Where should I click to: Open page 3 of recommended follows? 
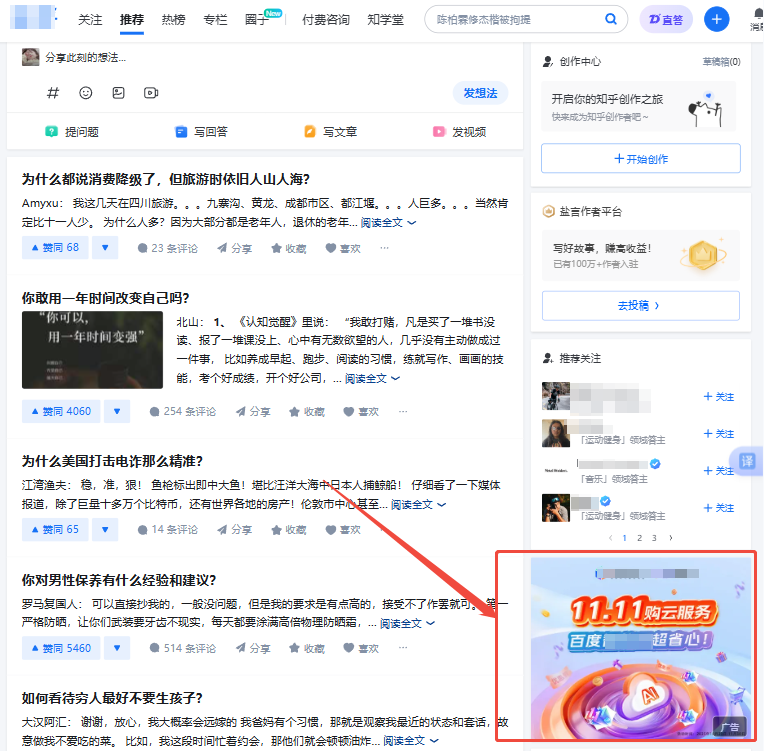654,538
